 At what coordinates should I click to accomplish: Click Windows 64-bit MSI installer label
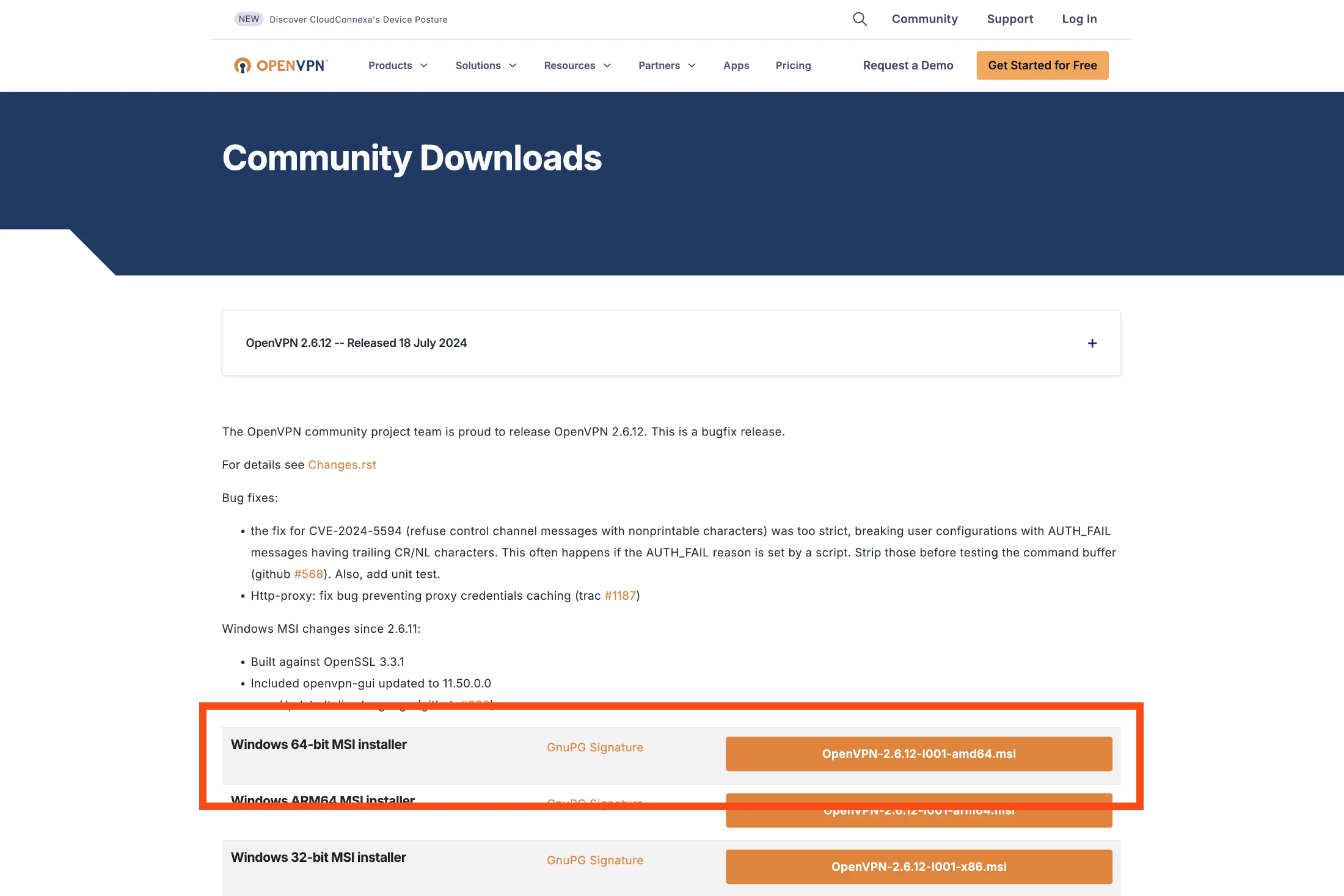318,745
